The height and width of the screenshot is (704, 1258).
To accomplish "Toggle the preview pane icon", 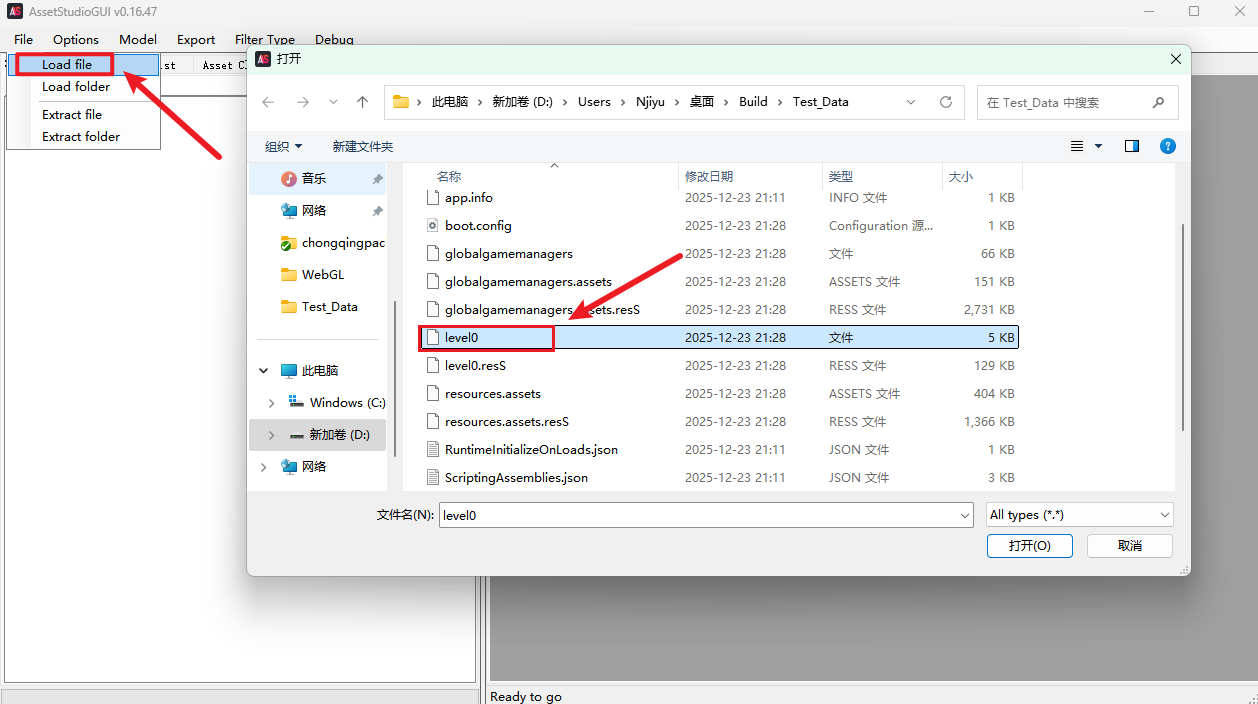I will [x=1132, y=146].
